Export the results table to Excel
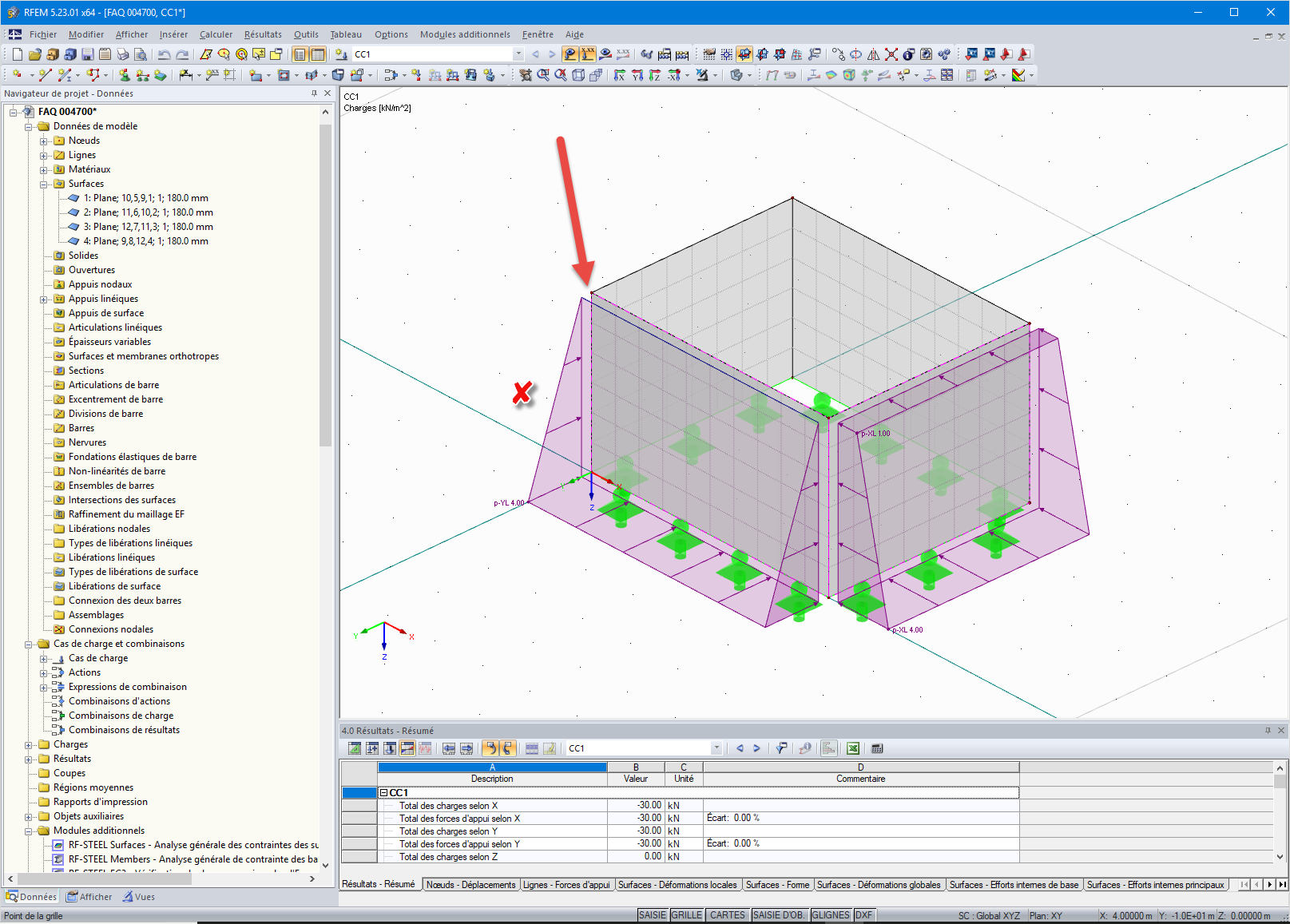This screenshot has width=1290, height=924. 853,748
